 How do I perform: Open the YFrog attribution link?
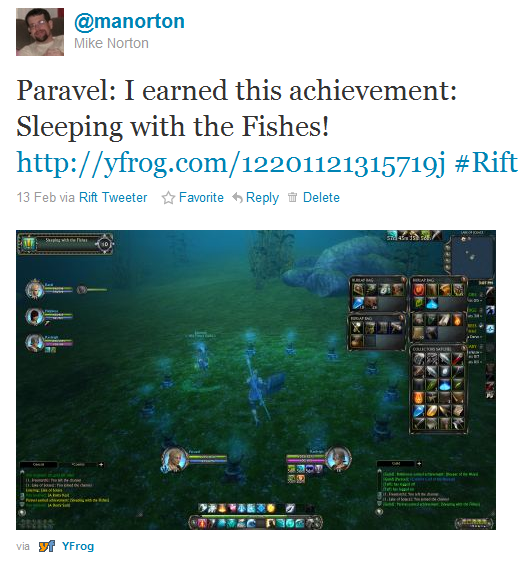tap(78, 546)
